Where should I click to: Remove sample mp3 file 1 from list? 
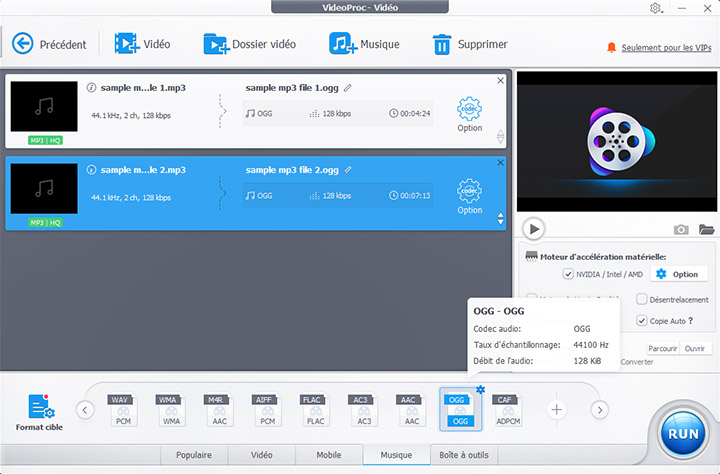point(501,80)
